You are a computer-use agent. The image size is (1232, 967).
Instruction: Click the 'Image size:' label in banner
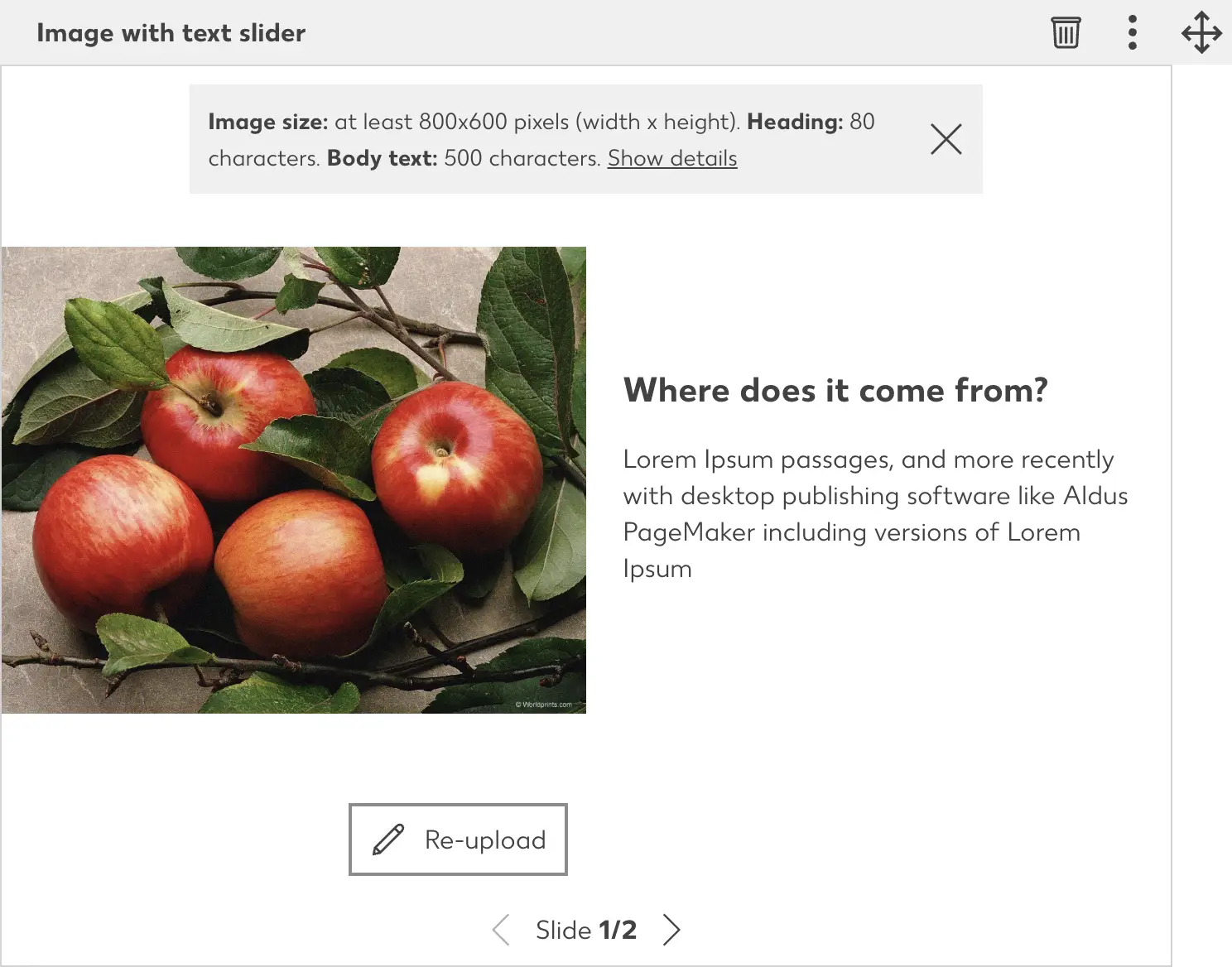(268, 122)
